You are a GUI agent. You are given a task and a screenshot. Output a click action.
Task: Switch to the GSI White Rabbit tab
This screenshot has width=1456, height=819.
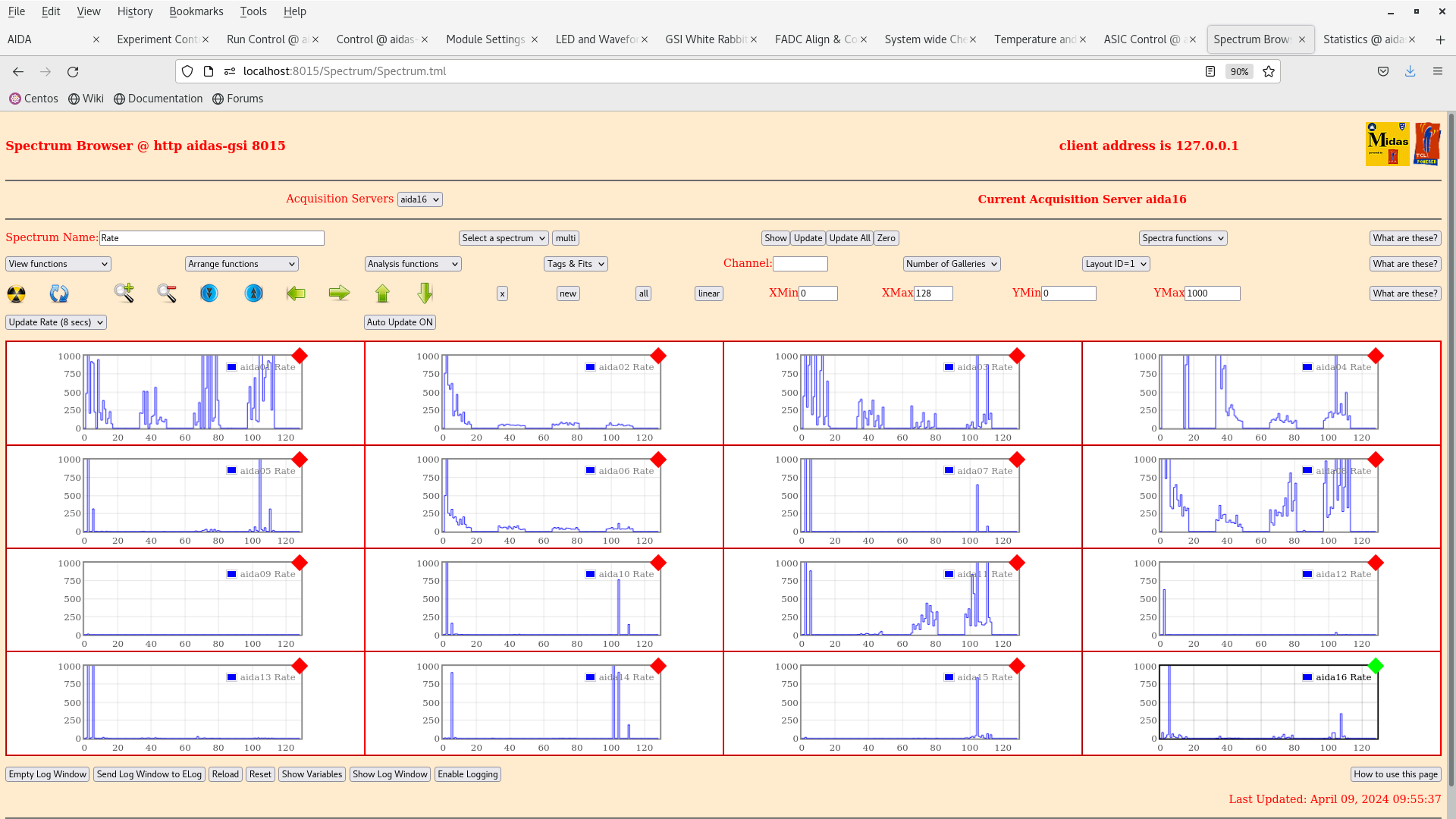coord(705,39)
